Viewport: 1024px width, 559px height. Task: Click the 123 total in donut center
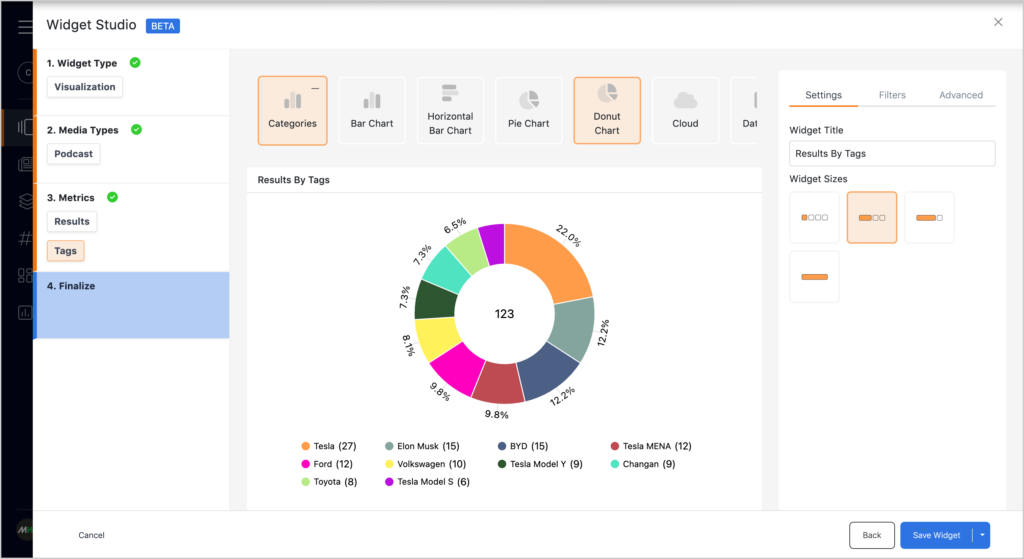[504, 313]
